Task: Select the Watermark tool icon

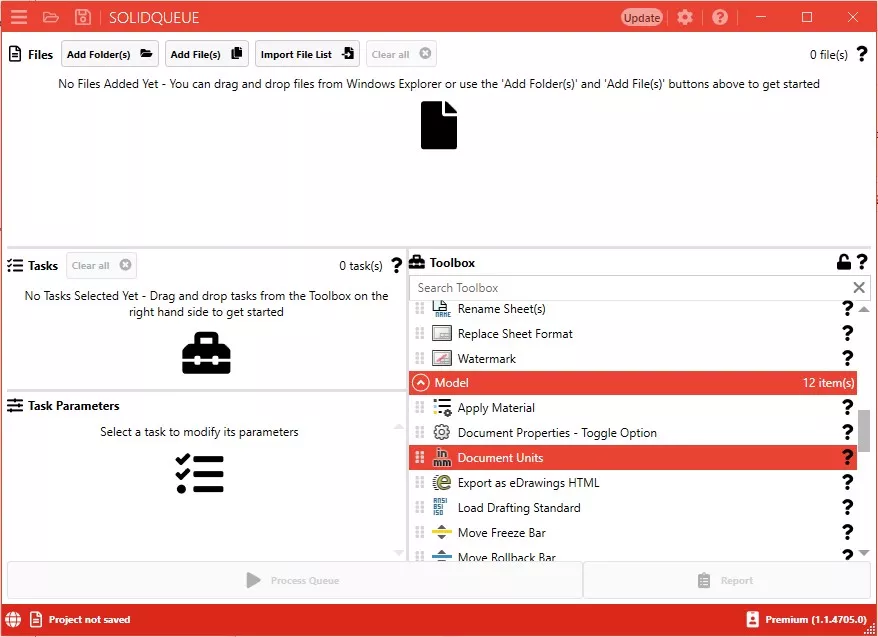Action: 441,358
